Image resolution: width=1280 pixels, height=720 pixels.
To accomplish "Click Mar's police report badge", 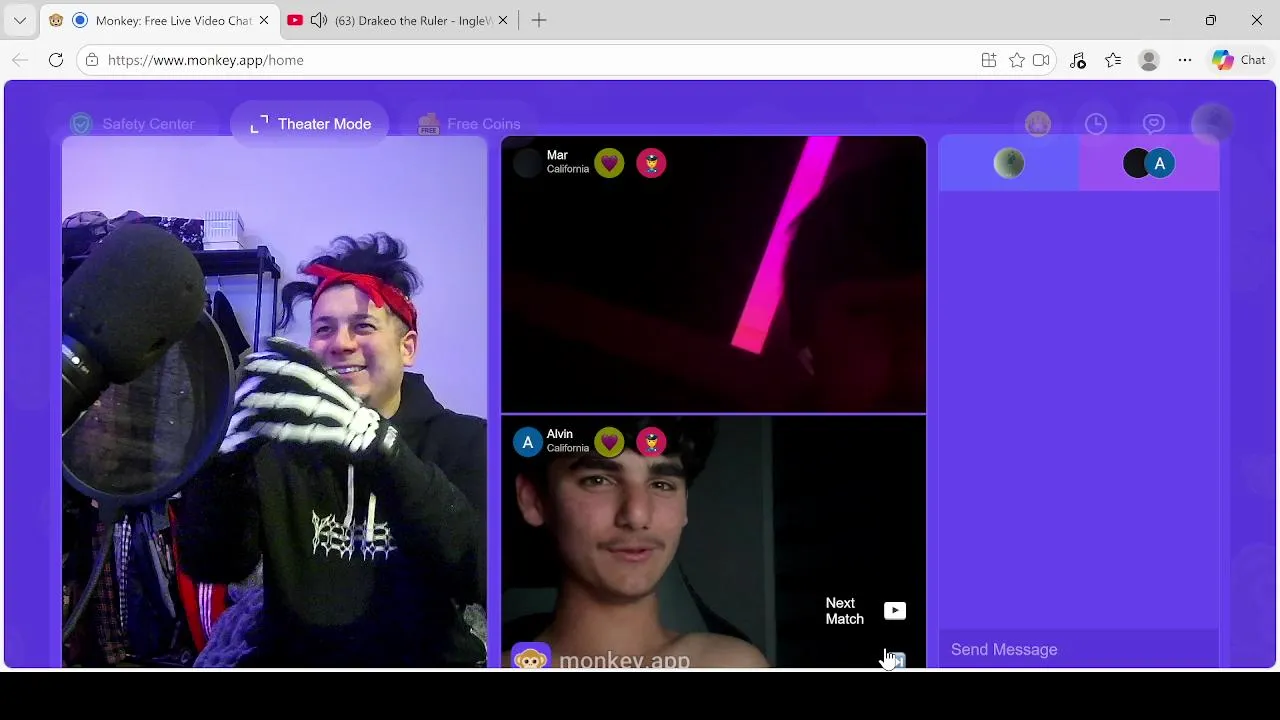I will pyautogui.click(x=651, y=163).
